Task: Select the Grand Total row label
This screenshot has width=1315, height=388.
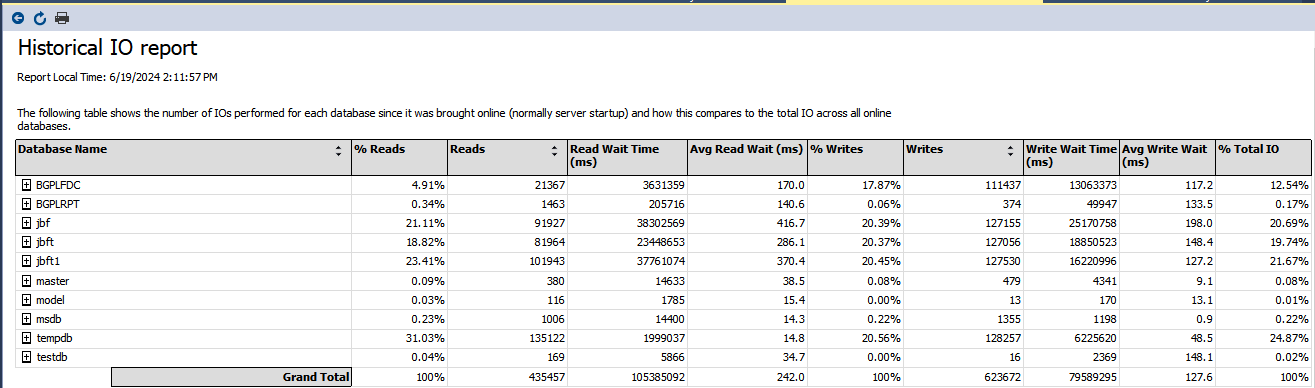Action: pyautogui.click(x=231, y=377)
